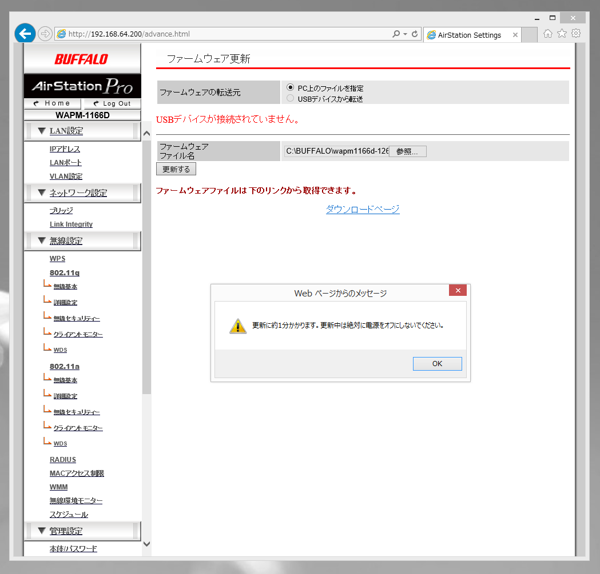This screenshot has height=574, width=600.
Task: Open the favorites star icon
Action: pyautogui.click(x=562, y=34)
